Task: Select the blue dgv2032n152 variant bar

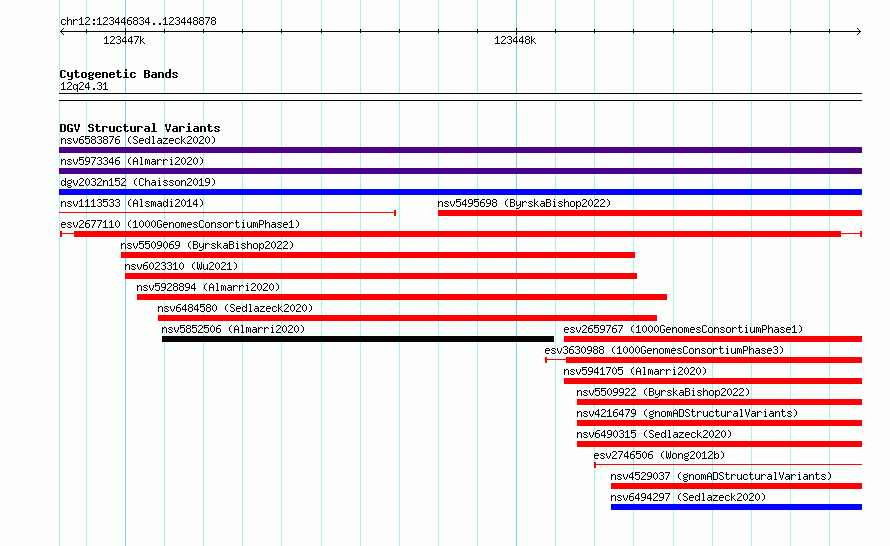Action: point(460,192)
